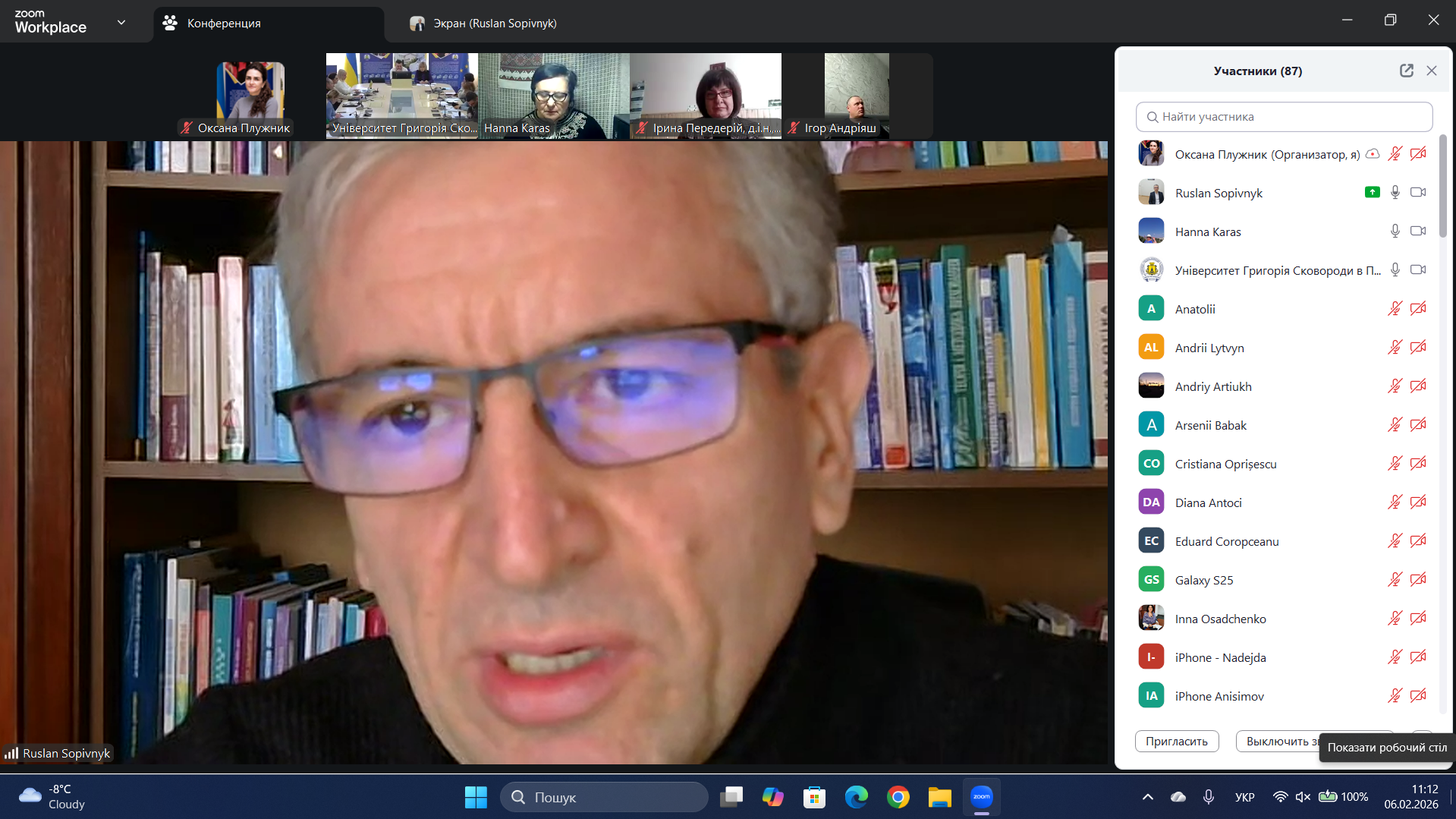Click the OneDrive cloud tray icon

(x=1178, y=797)
